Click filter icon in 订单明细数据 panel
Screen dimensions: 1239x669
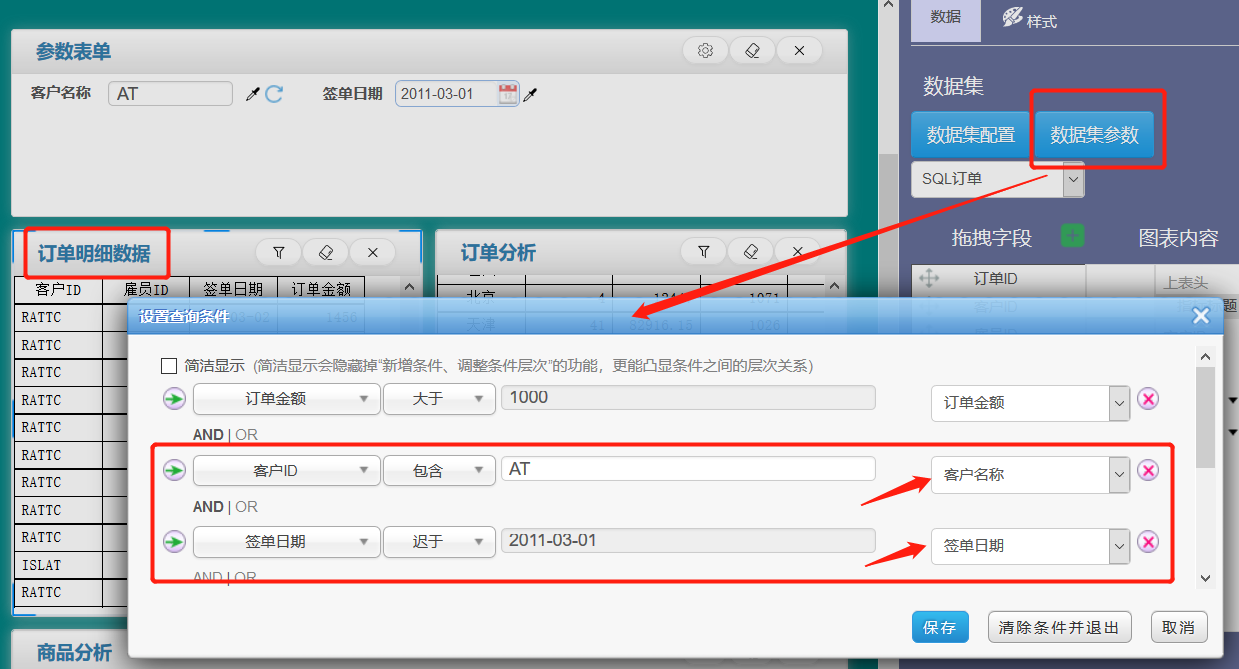click(279, 252)
